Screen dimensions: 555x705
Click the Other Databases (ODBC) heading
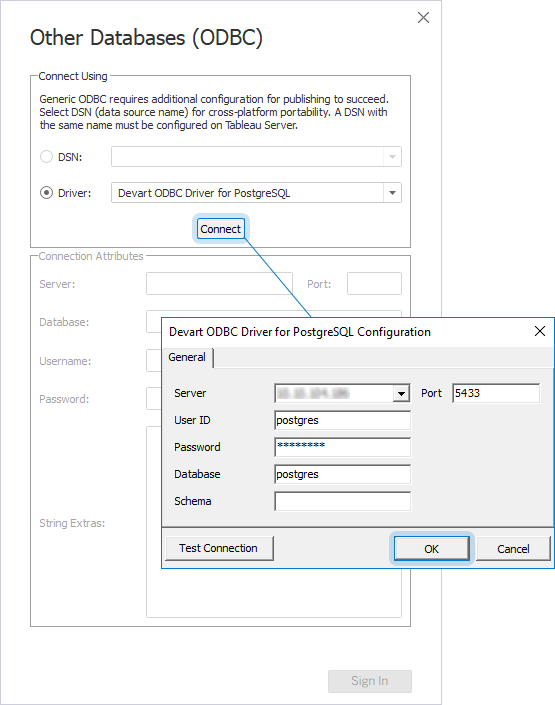pos(146,38)
